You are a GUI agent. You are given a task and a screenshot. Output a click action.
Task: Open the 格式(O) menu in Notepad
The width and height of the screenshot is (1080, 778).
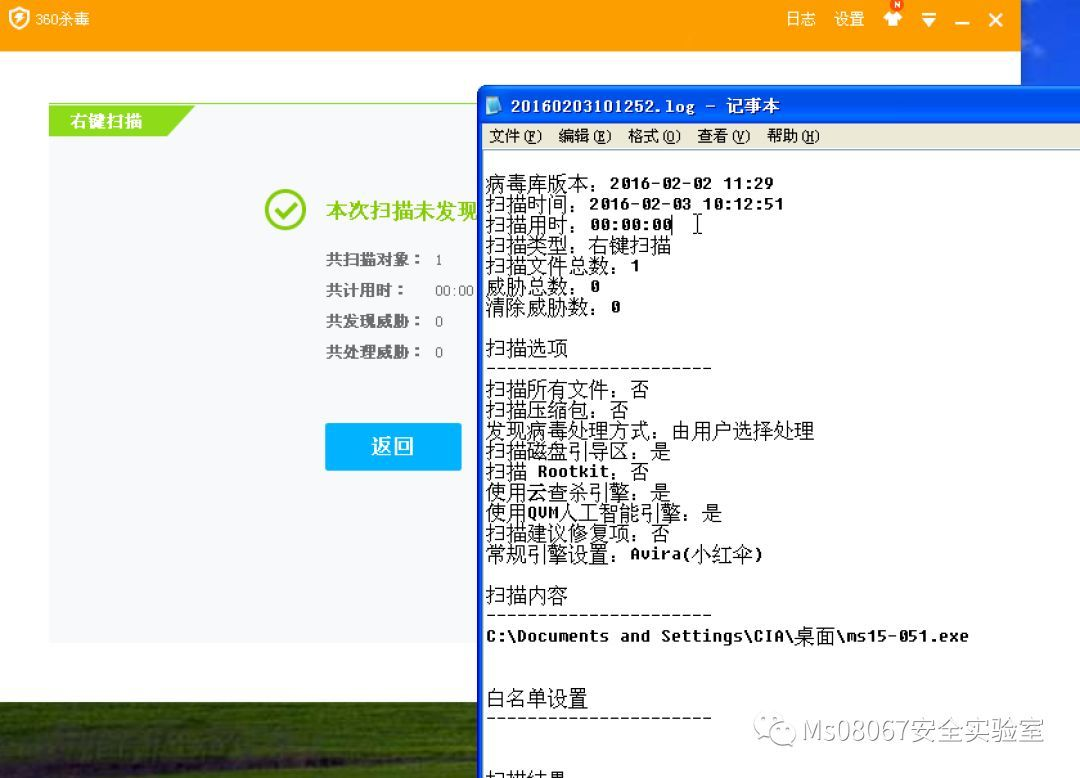point(654,136)
